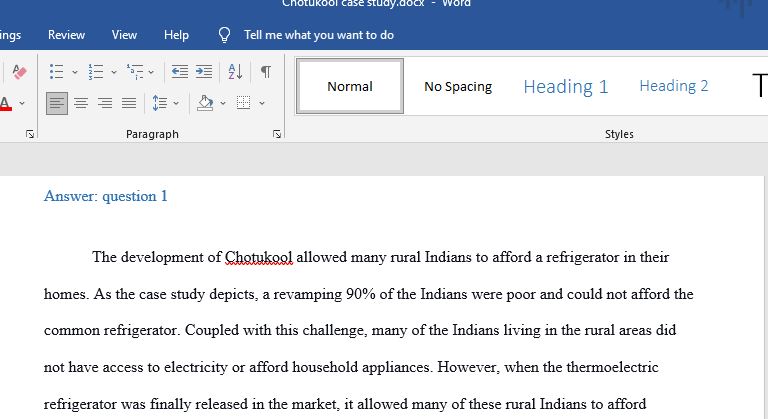Open the line spacing dropdown arrow

[x=176, y=103]
